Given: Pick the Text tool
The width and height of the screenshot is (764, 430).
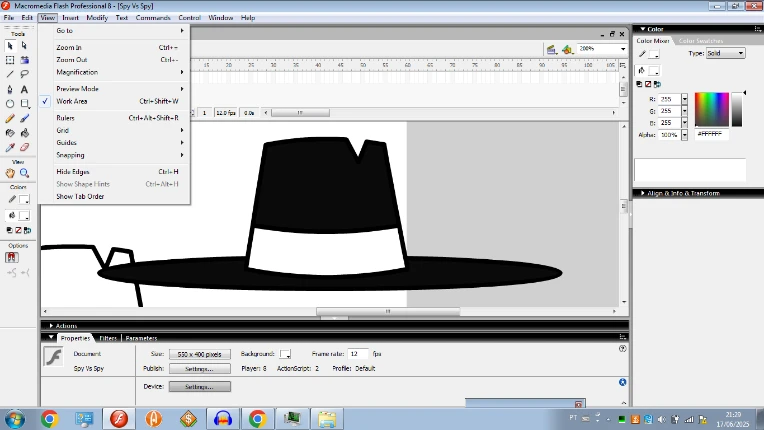Looking at the screenshot, I should pos(24,89).
